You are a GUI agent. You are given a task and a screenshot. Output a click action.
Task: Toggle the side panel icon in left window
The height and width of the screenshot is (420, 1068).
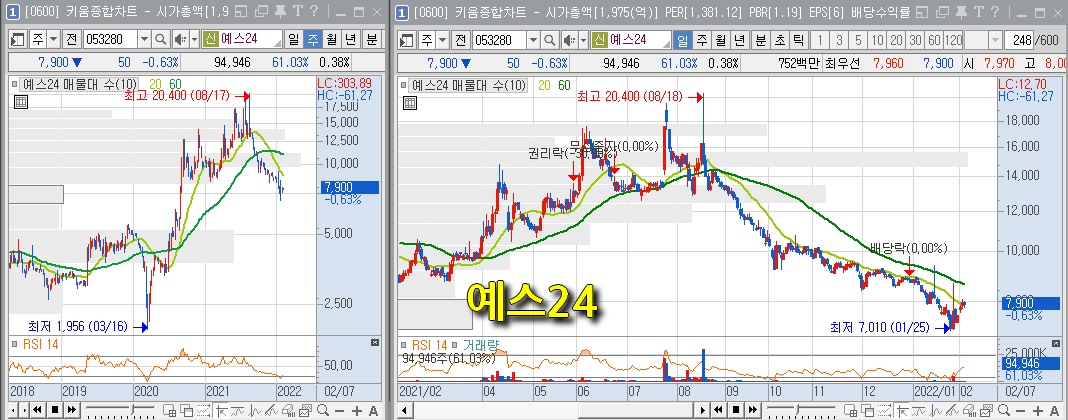pos(18,39)
